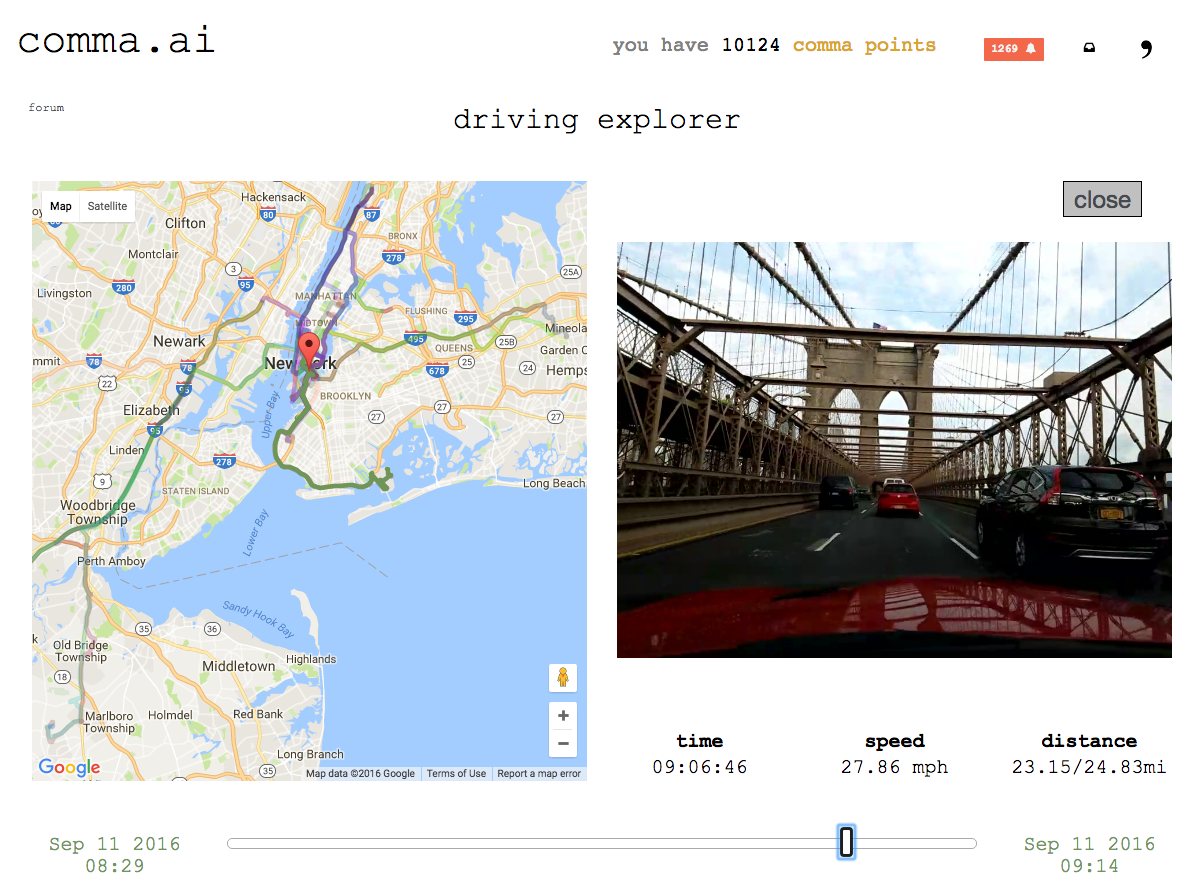This screenshot has width=1192, height=893.
Task: Zoom in the map with plus button
Action: (x=563, y=715)
